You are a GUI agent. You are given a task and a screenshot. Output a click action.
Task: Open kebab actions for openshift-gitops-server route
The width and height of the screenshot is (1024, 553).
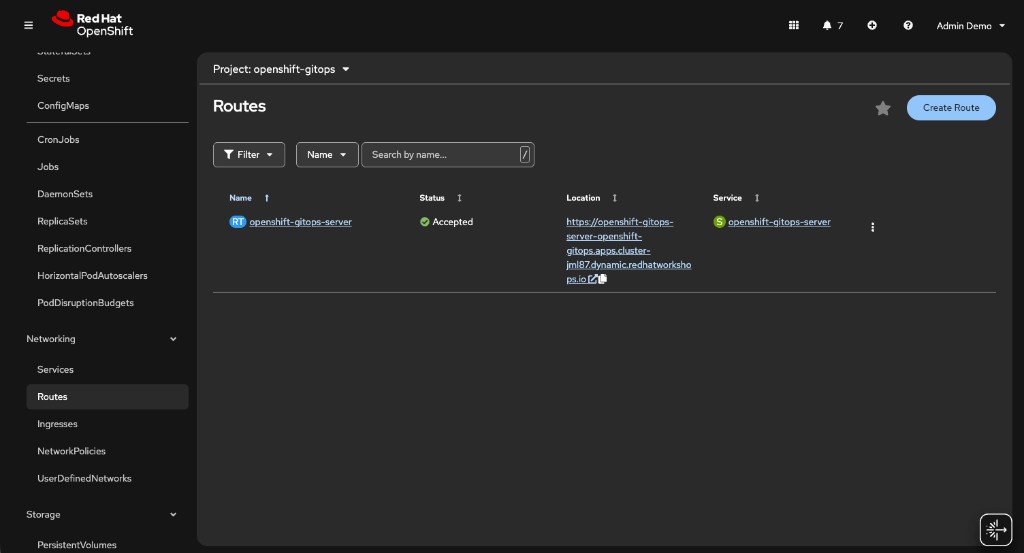coord(872,227)
